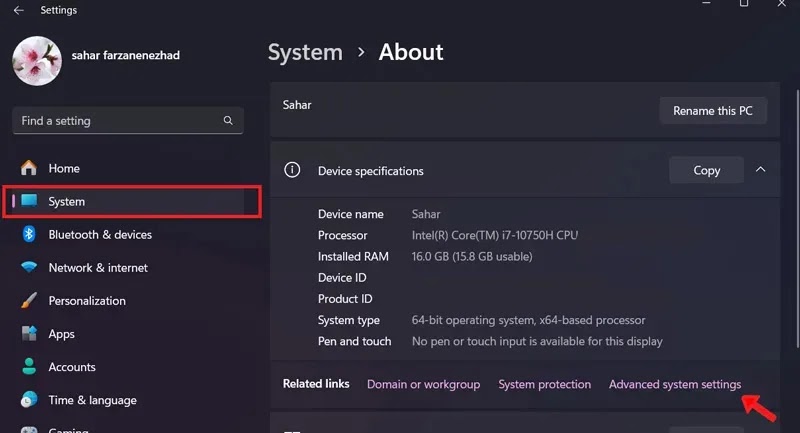
Task: Click the back arrow in Settings
Action: coord(19,11)
